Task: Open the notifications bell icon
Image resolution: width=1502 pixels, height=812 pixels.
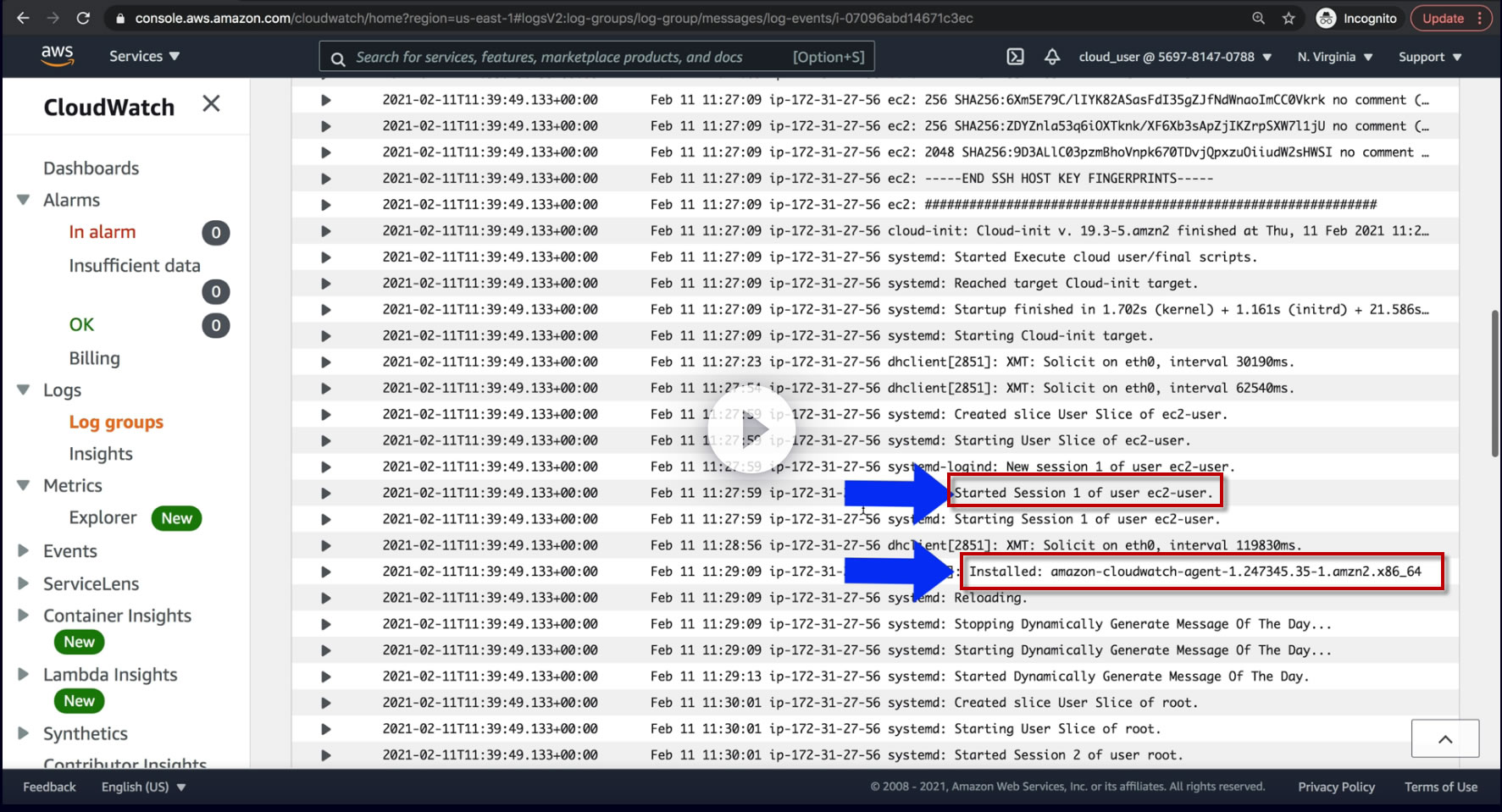Action: click(x=1052, y=57)
